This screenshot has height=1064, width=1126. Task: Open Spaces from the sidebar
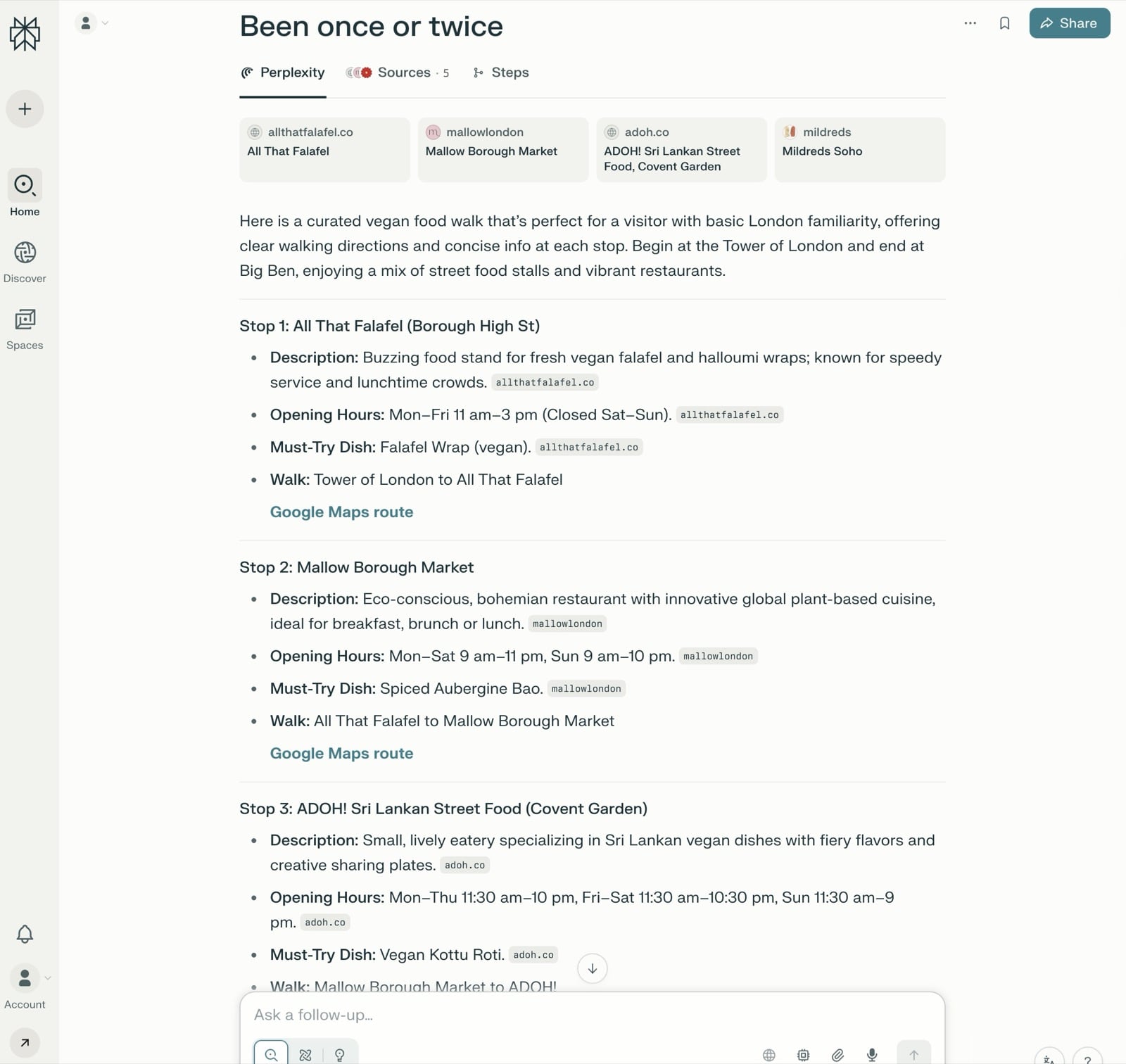[x=25, y=329]
